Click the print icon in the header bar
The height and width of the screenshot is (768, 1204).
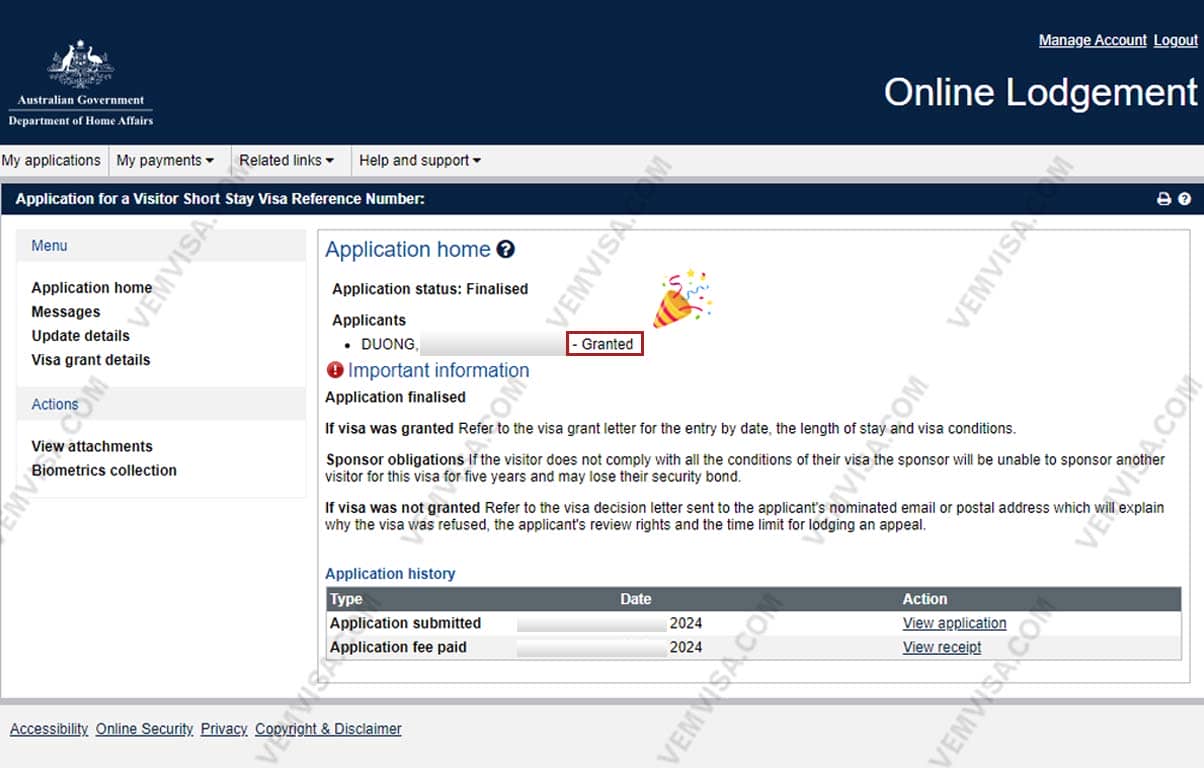(x=1164, y=199)
